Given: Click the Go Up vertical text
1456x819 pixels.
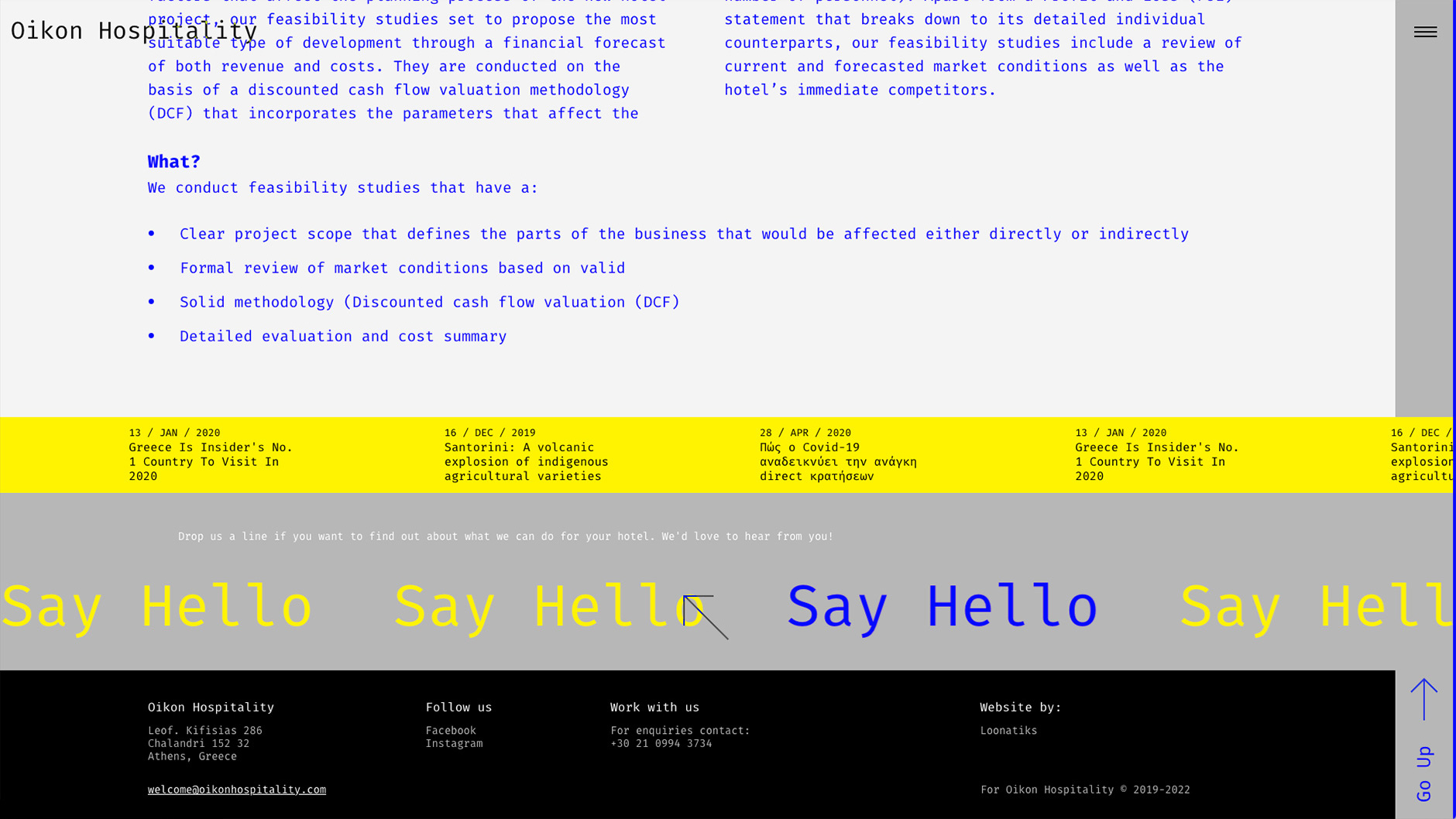Looking at the screenshot, I should pos(1424,773).
